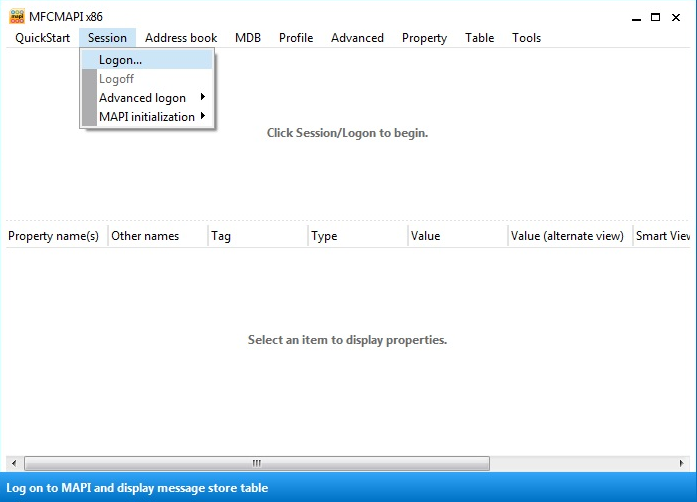Click the horizontal scrollbar thumb
This screenshot has width=697, height=502.
(257, 463)
